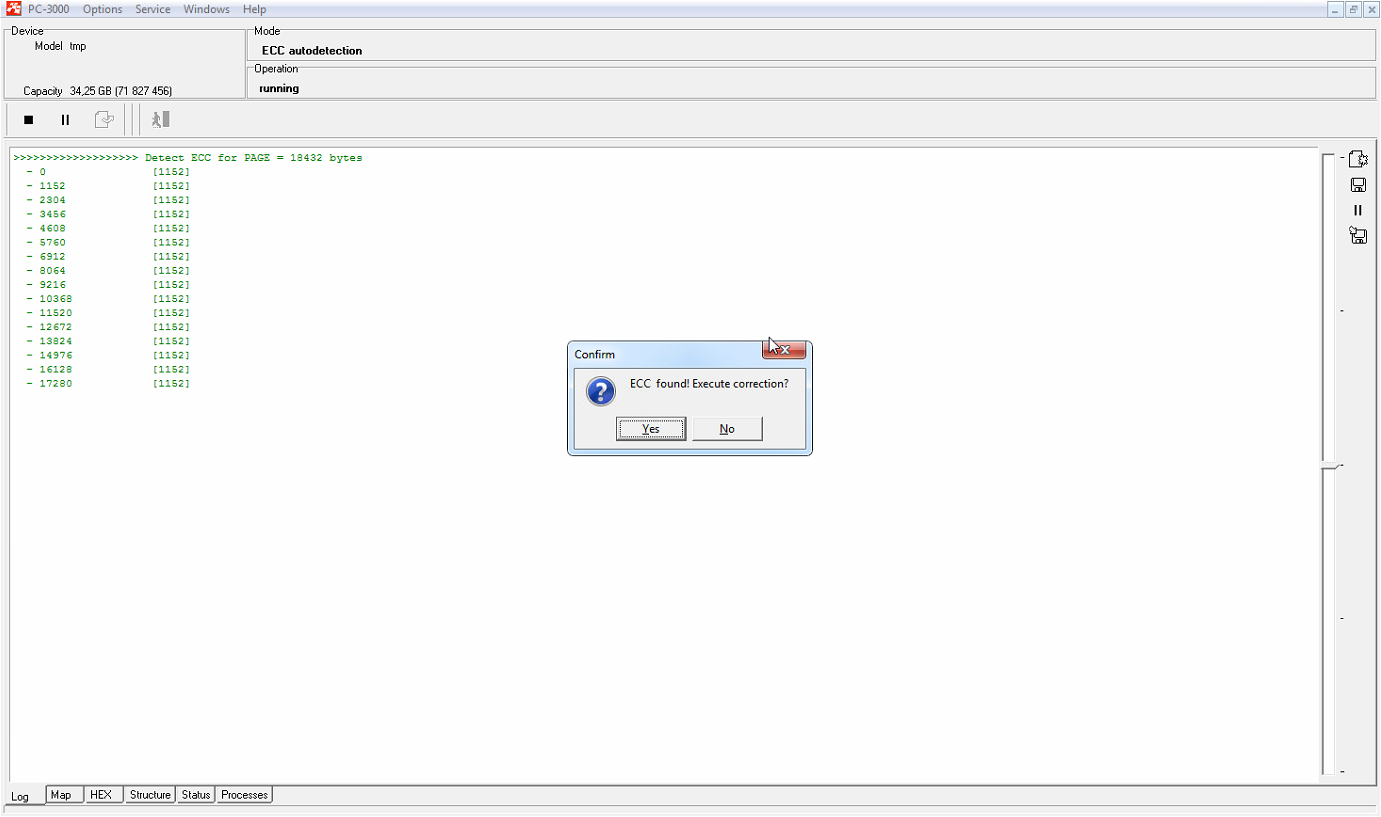Image resolution: width=1381 pixels, height=817 pixels.
Task: Click the running man exit icon
Action: tap(160, 120)
